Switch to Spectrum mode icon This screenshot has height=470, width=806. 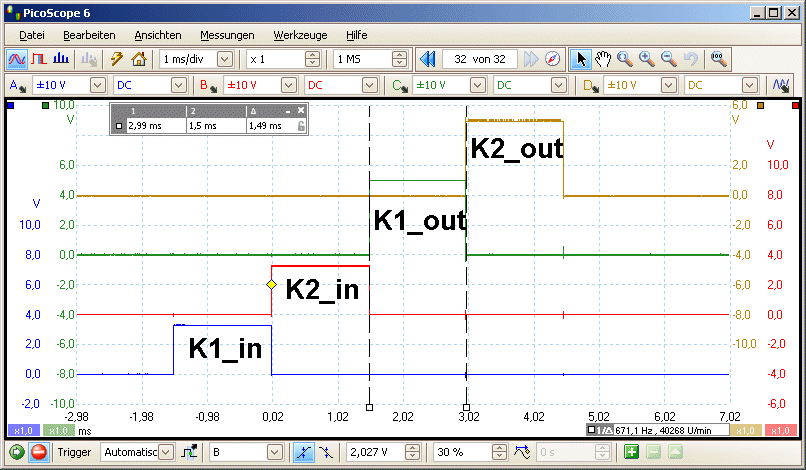[x=62, y=59]
